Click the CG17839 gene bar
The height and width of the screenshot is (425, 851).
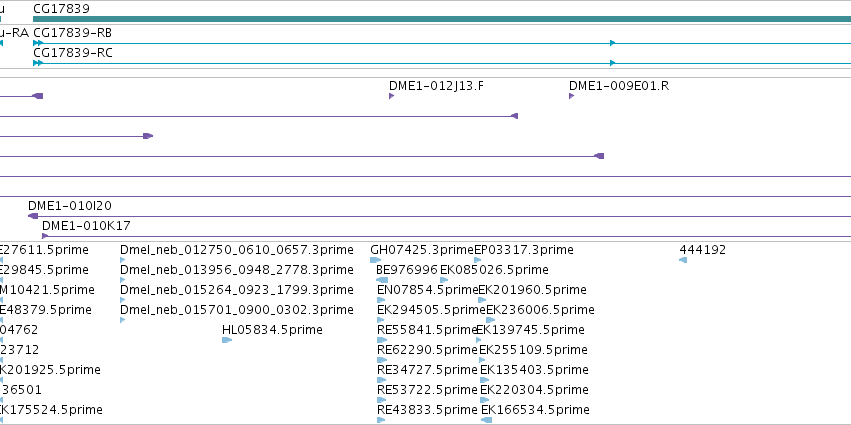click(x=442, y=19)
